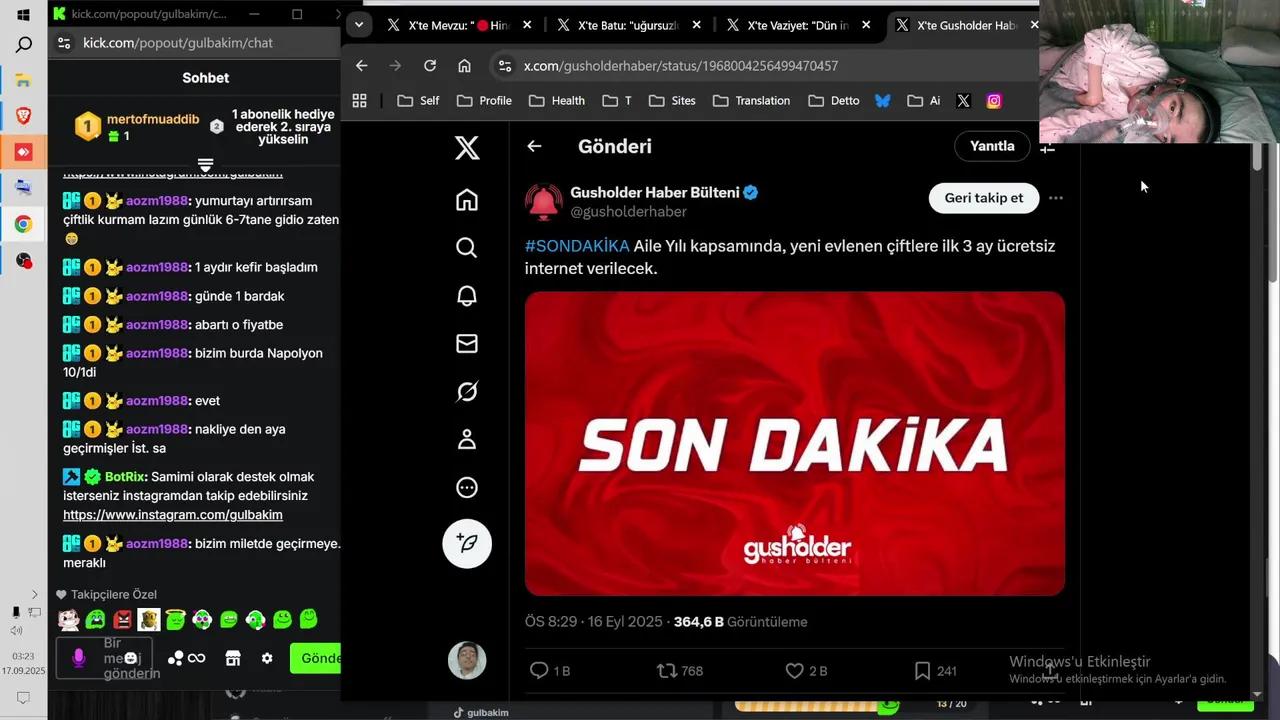Toggle the microphone button in Kick chat
Screen dimensions: 1280x720
pos(79,658)
